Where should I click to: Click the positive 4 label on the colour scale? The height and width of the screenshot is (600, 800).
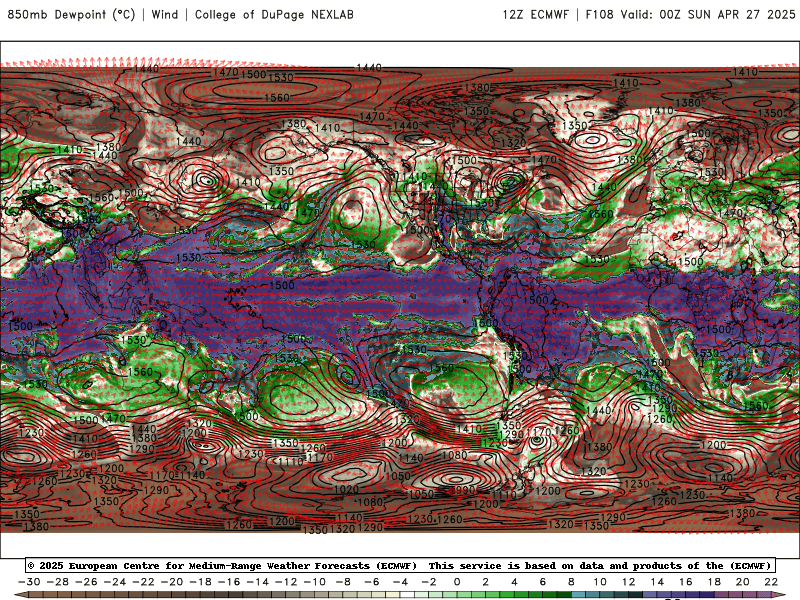pyautogui.click(x=514, y=582)
